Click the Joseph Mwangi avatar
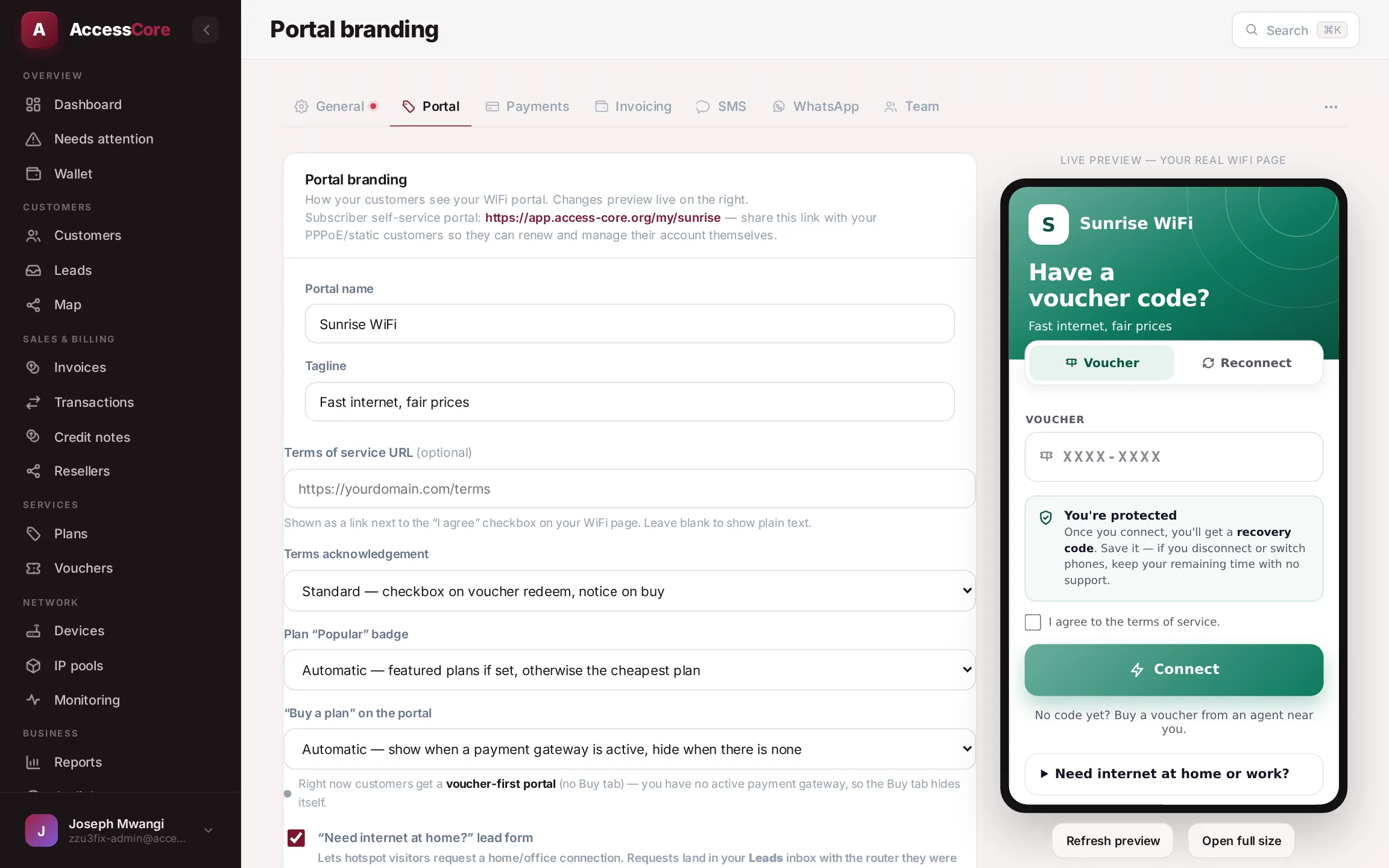The width and height of the screenshot is (1389, 868). (42, 831)
